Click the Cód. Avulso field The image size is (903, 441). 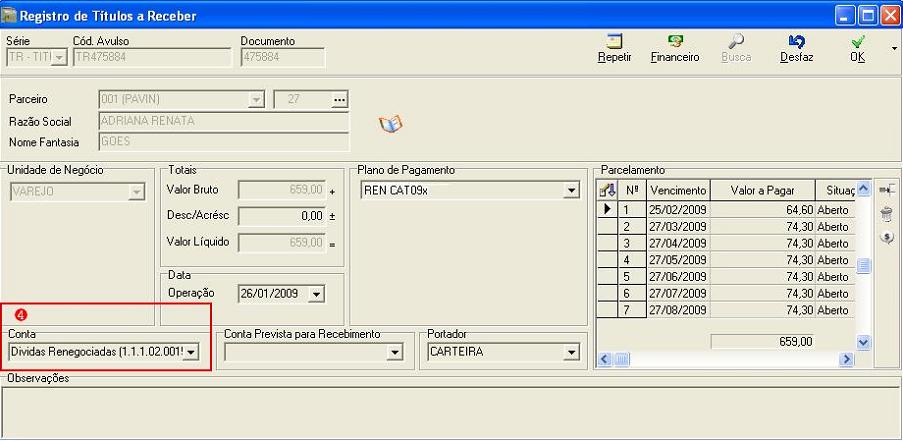click(153, 58)
